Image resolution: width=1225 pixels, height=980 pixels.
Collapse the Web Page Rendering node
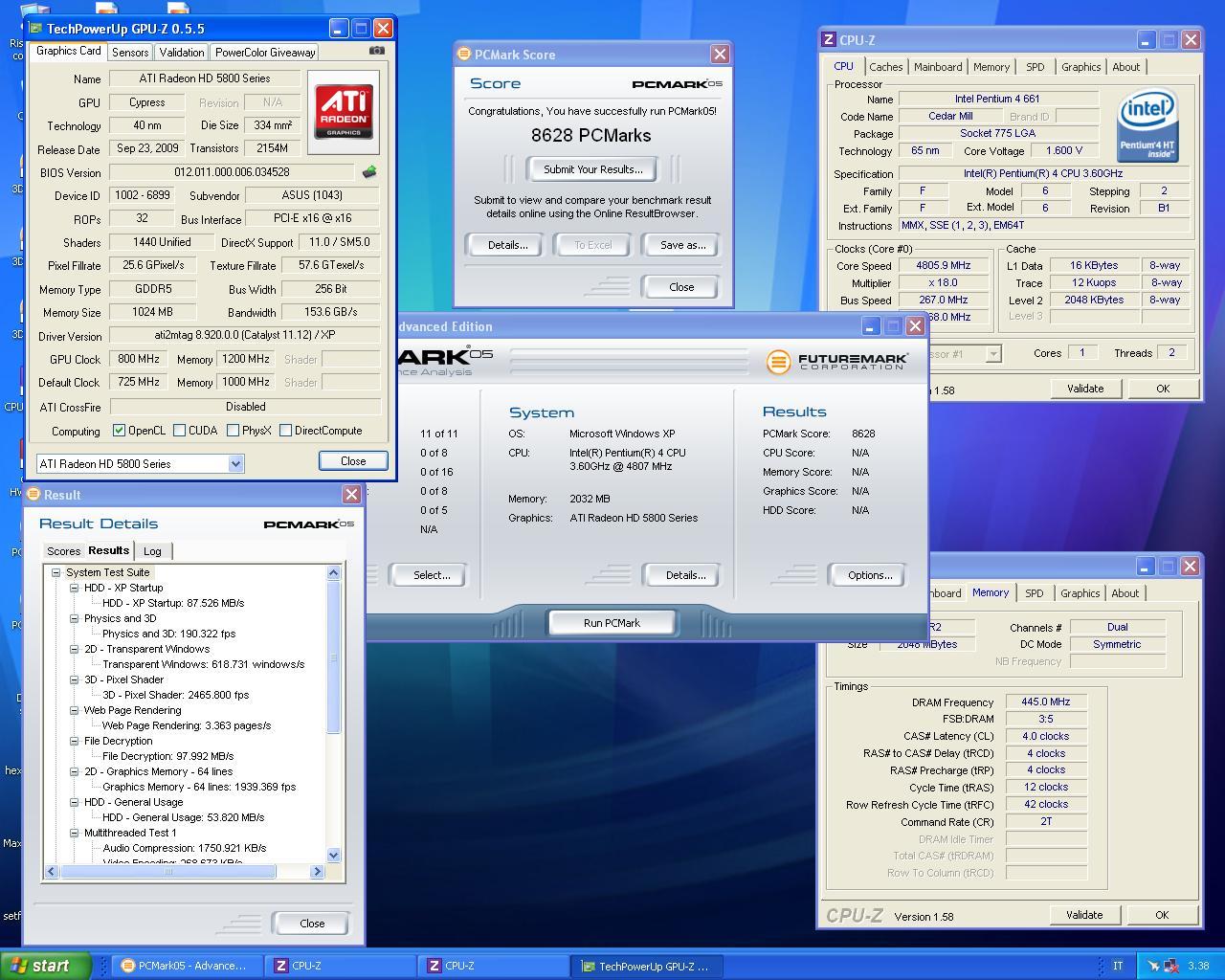(x=75, y=710)
